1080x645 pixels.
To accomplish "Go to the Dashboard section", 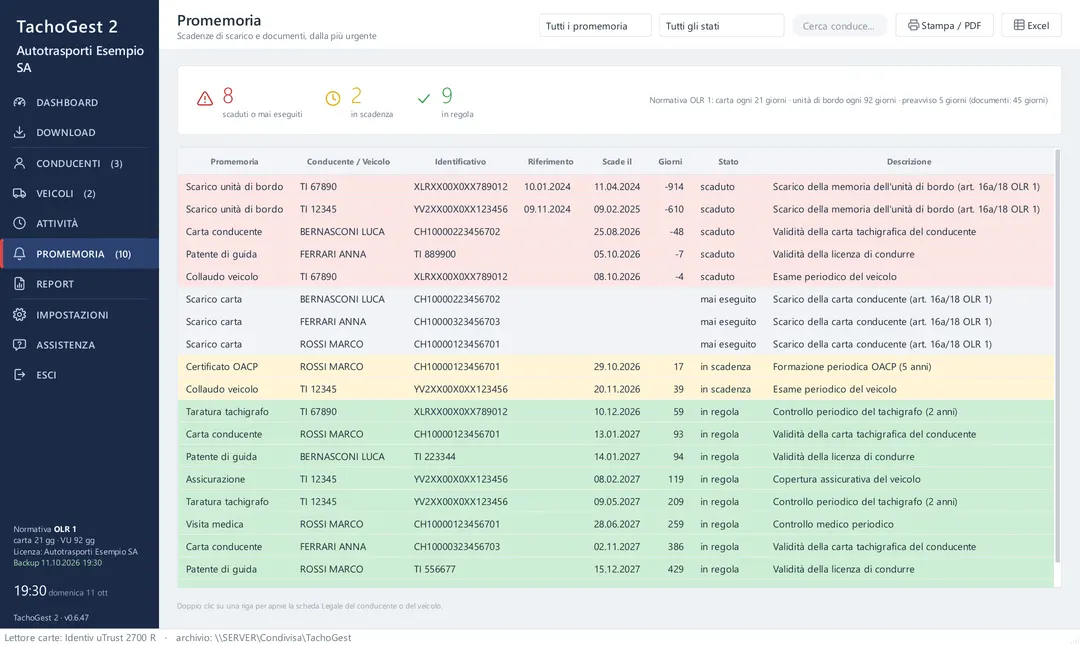I will click(x=79, y=102).
